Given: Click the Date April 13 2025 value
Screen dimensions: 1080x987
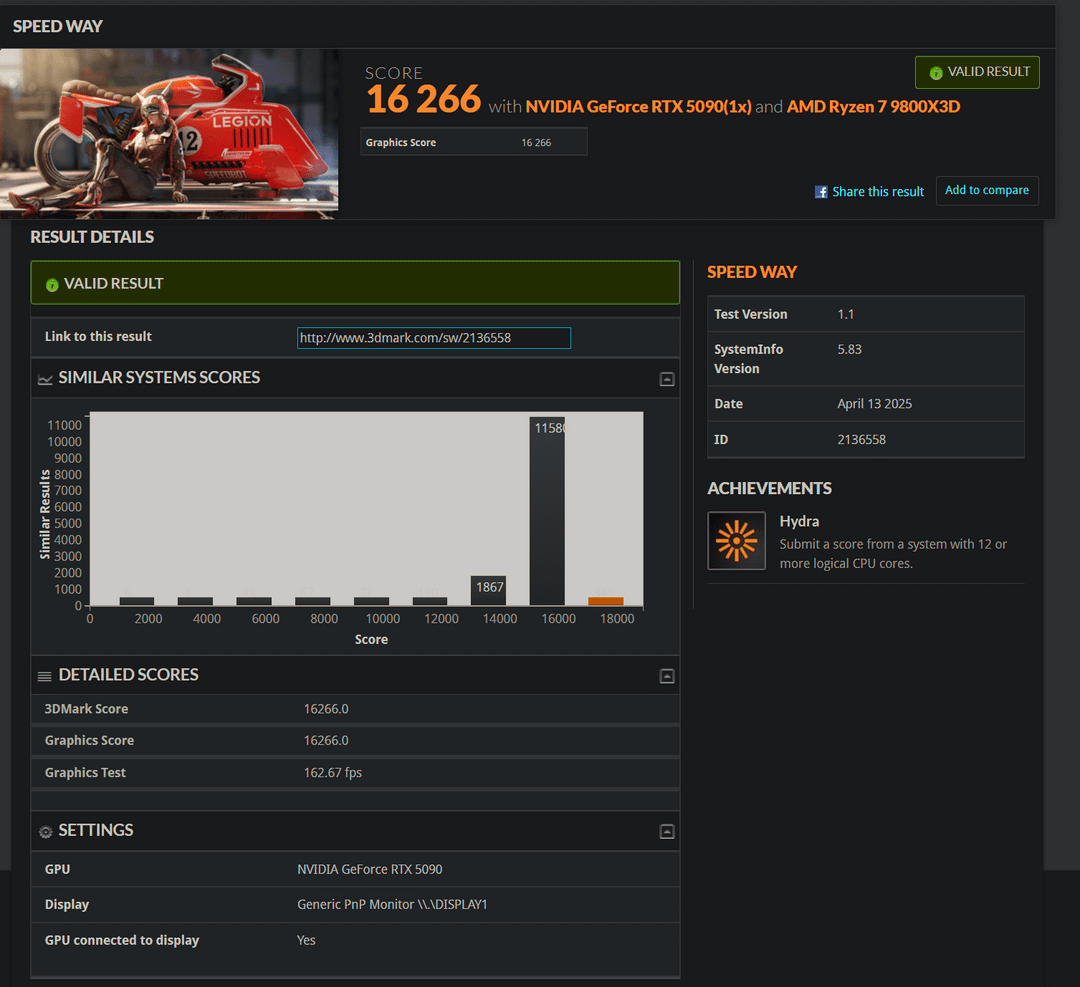Looking at the screenshot, I should (x=874, y=404).
